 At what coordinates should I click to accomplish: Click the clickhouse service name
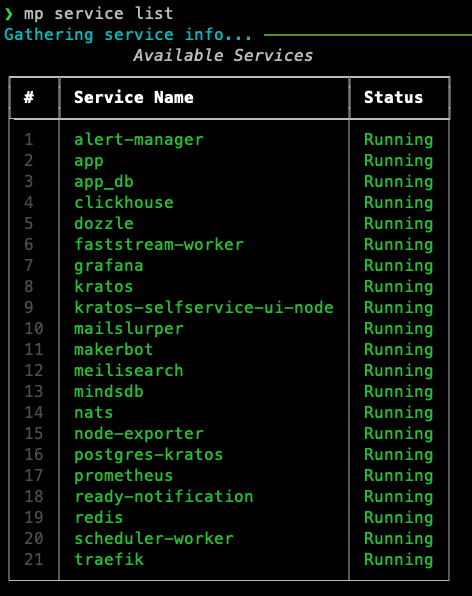coord(124,203)
